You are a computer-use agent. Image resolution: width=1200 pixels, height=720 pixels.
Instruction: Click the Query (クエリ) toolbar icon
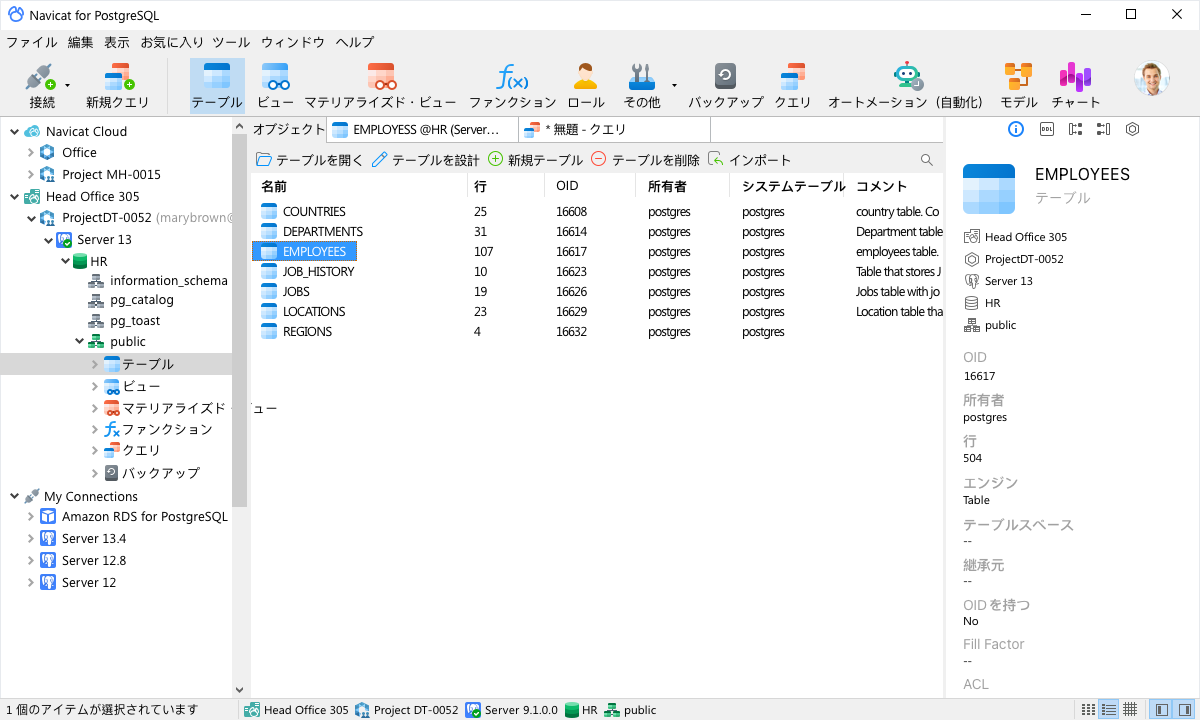click(x=793, y=86)
